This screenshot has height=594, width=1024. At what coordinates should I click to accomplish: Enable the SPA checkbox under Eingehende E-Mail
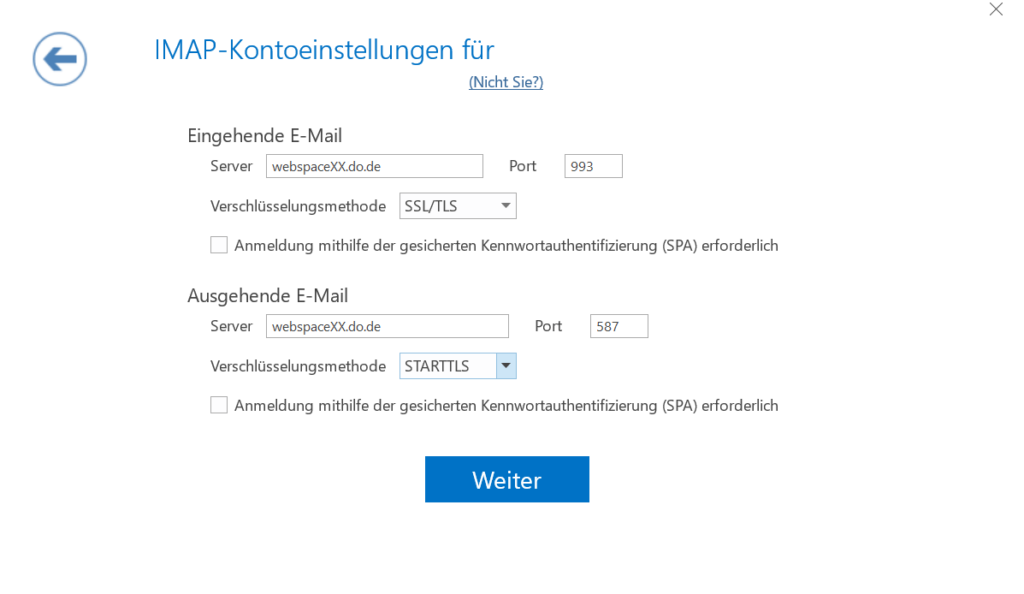pos(219,245)
